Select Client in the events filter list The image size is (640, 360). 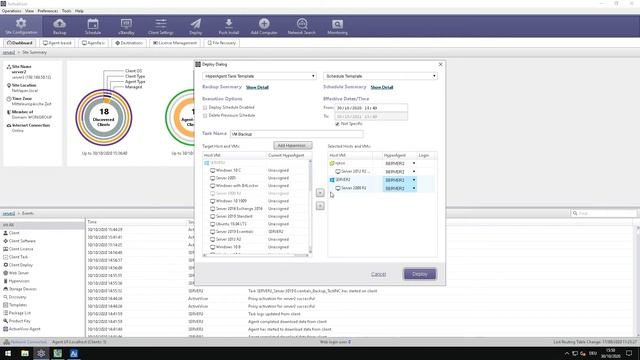pos(14,233)
